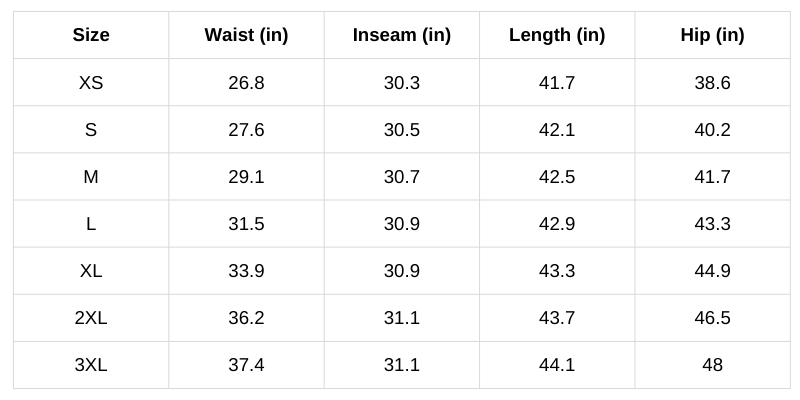Screen dimensions: 800x400
Task: Click the Size column header
Action: [x=91, y=35]
